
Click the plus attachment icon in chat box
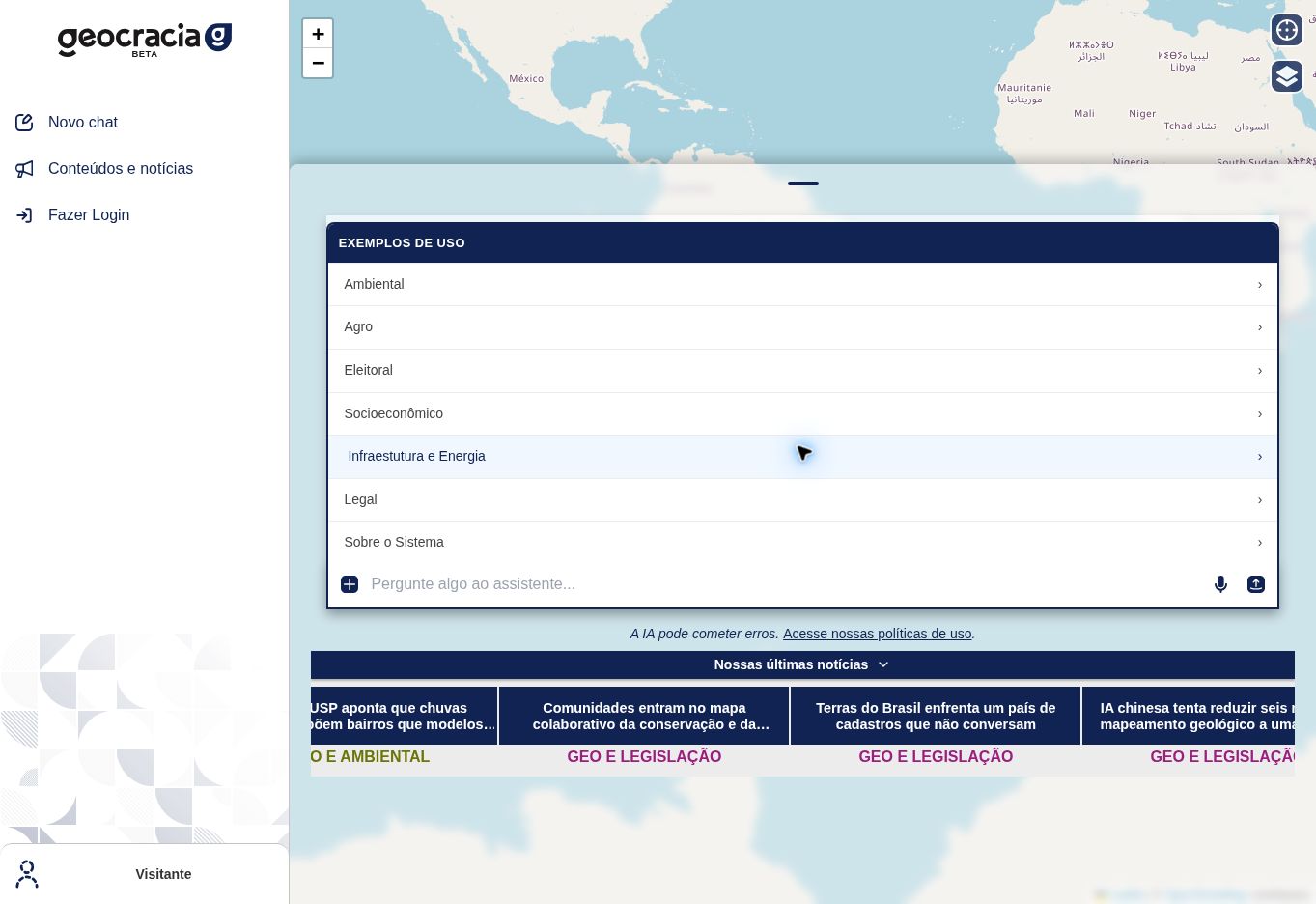350,584
